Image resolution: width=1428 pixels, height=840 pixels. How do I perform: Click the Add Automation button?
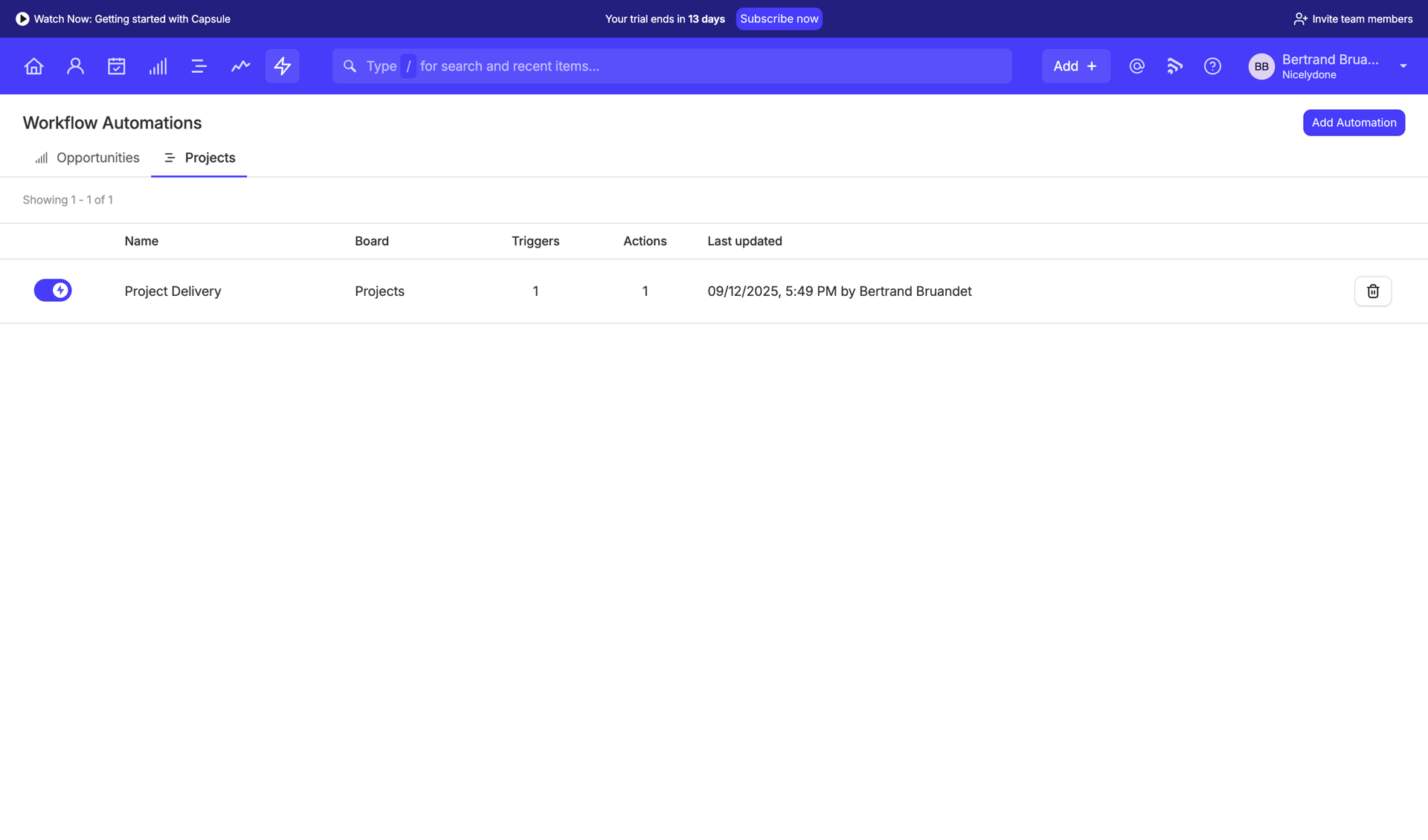(1354, 122)
